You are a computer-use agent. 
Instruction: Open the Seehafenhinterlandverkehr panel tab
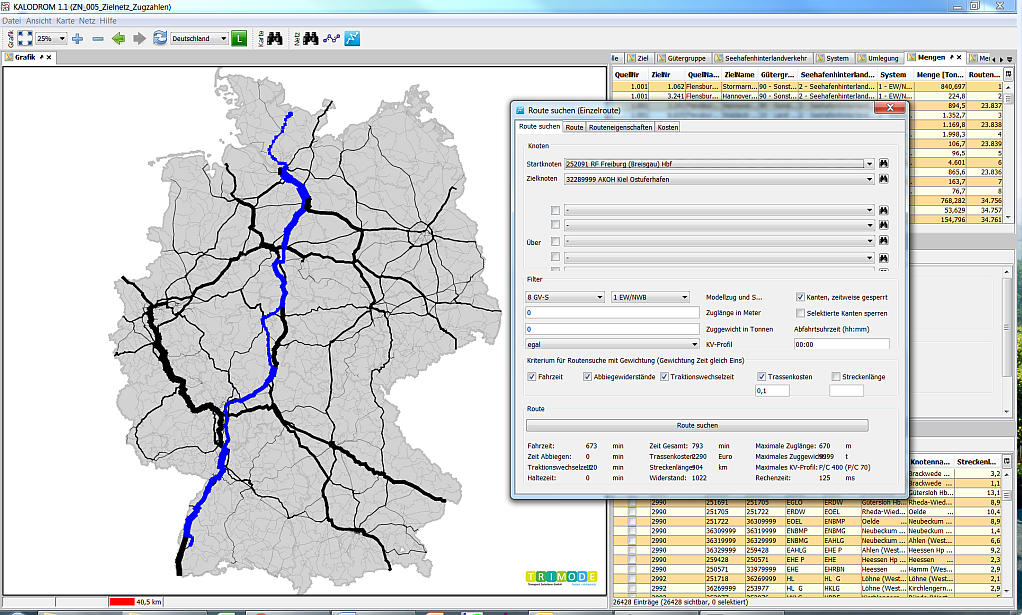pos(761,58)
